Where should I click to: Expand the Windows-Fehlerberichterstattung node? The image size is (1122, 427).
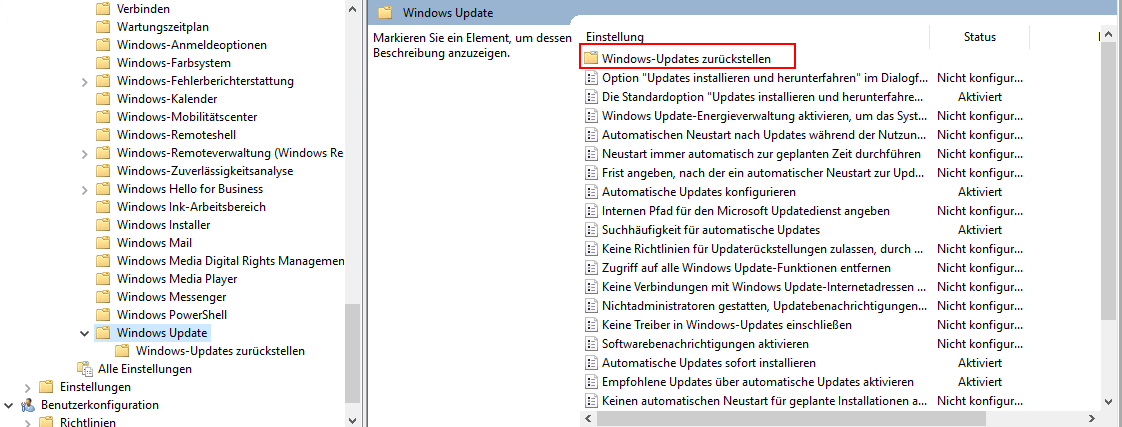pos(85,81)
